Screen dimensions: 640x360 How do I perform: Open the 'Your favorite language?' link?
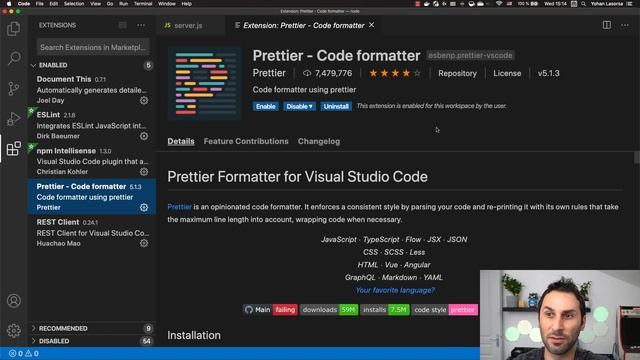point(395,290)
